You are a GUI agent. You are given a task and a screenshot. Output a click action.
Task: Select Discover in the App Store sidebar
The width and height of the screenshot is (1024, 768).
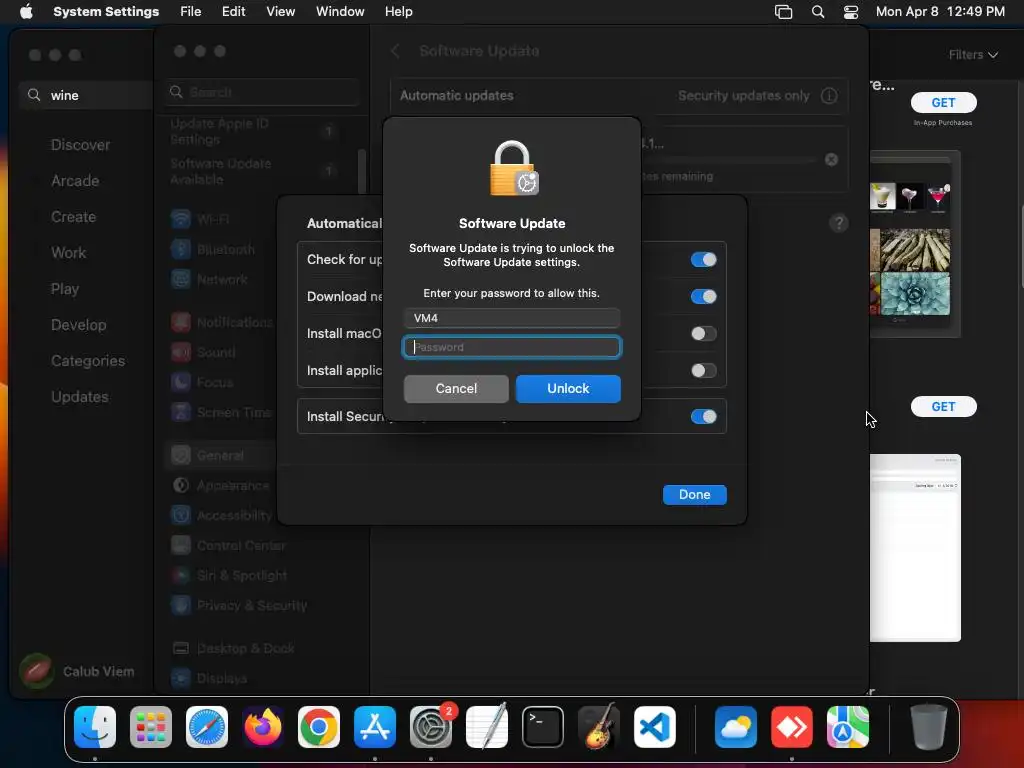pyautogui.click(x=80, y=145)
